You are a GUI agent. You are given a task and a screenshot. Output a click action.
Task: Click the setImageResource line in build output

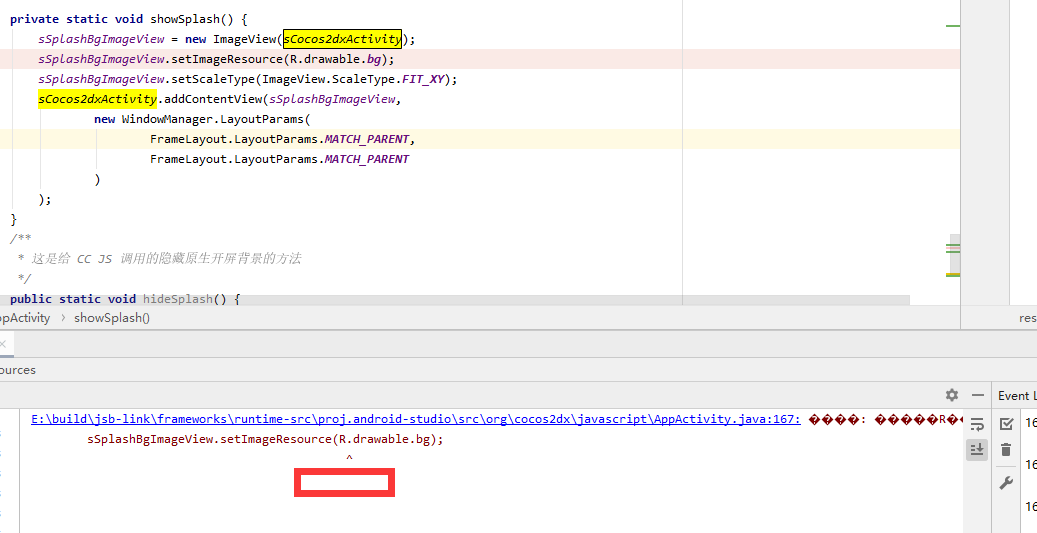(x=265, y=439)
